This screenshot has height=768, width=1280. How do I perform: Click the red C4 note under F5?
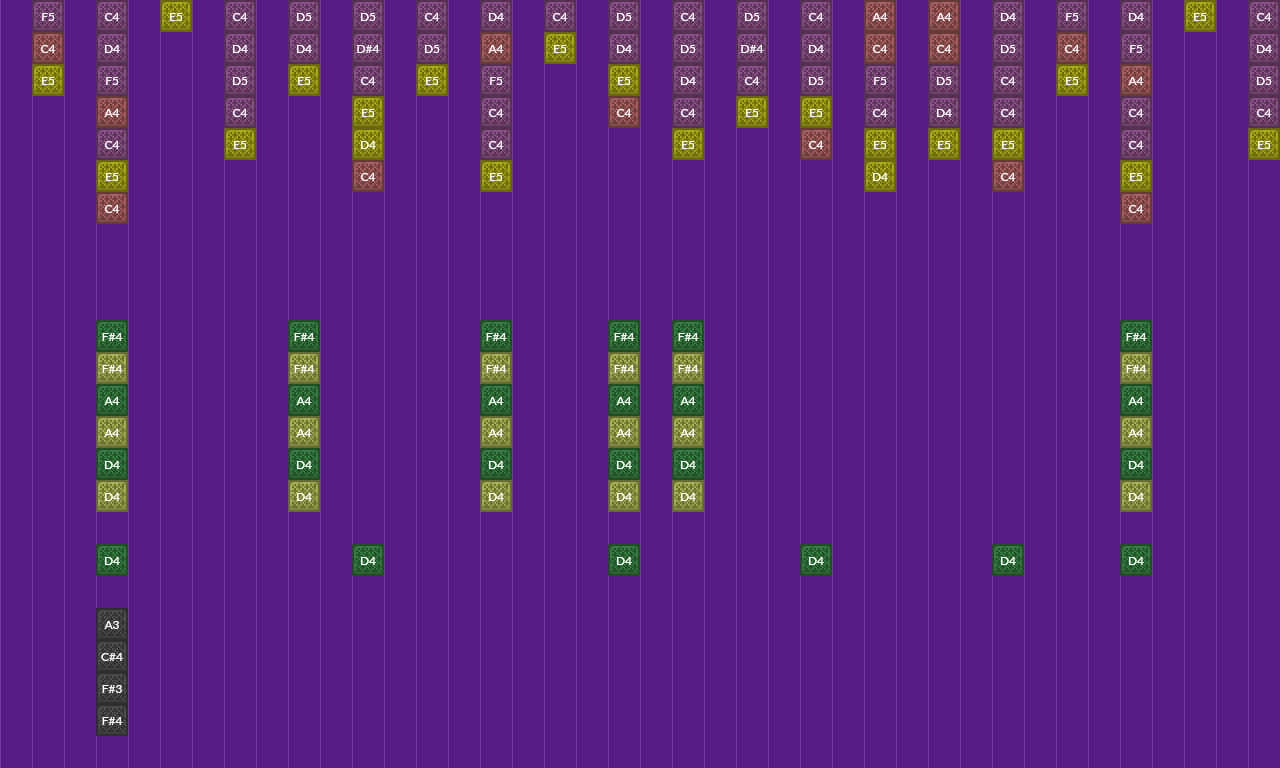click(x=47, y=48)
